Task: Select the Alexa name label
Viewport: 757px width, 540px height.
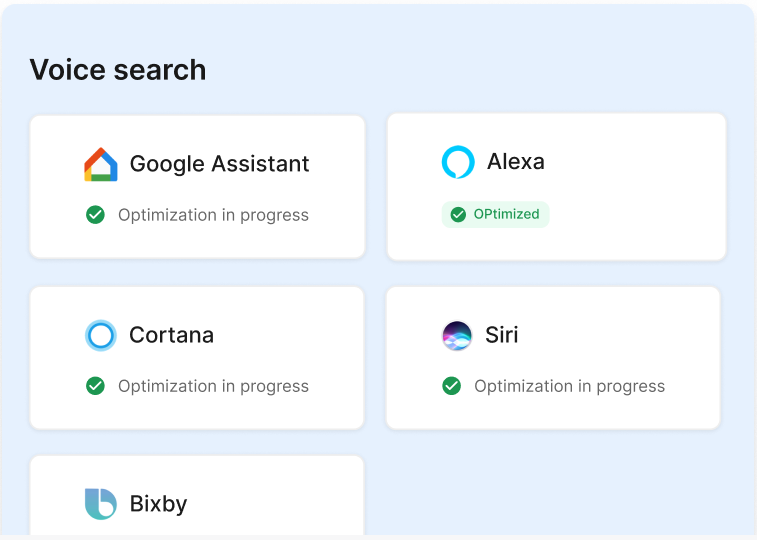Action: pos(516,162)
